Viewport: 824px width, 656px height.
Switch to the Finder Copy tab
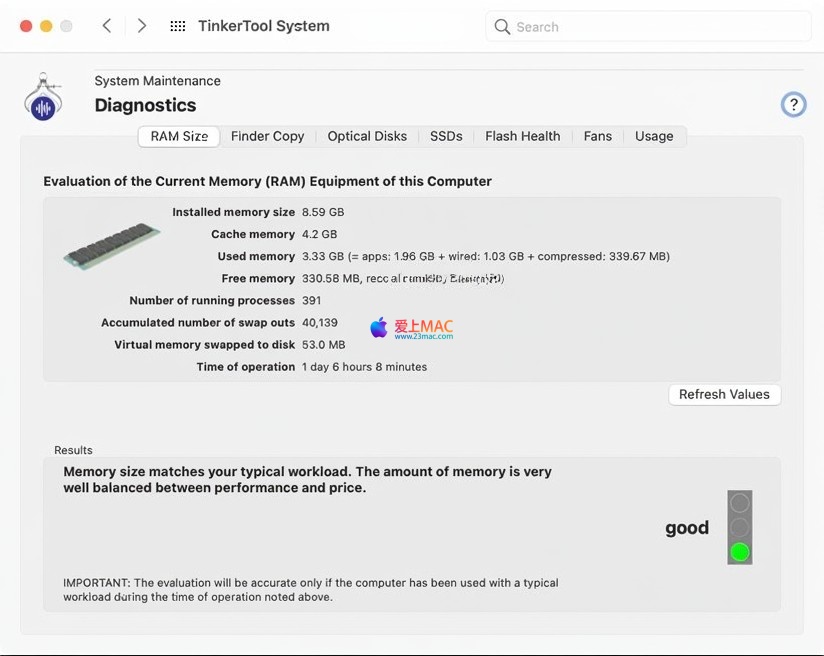click(267, 136)
